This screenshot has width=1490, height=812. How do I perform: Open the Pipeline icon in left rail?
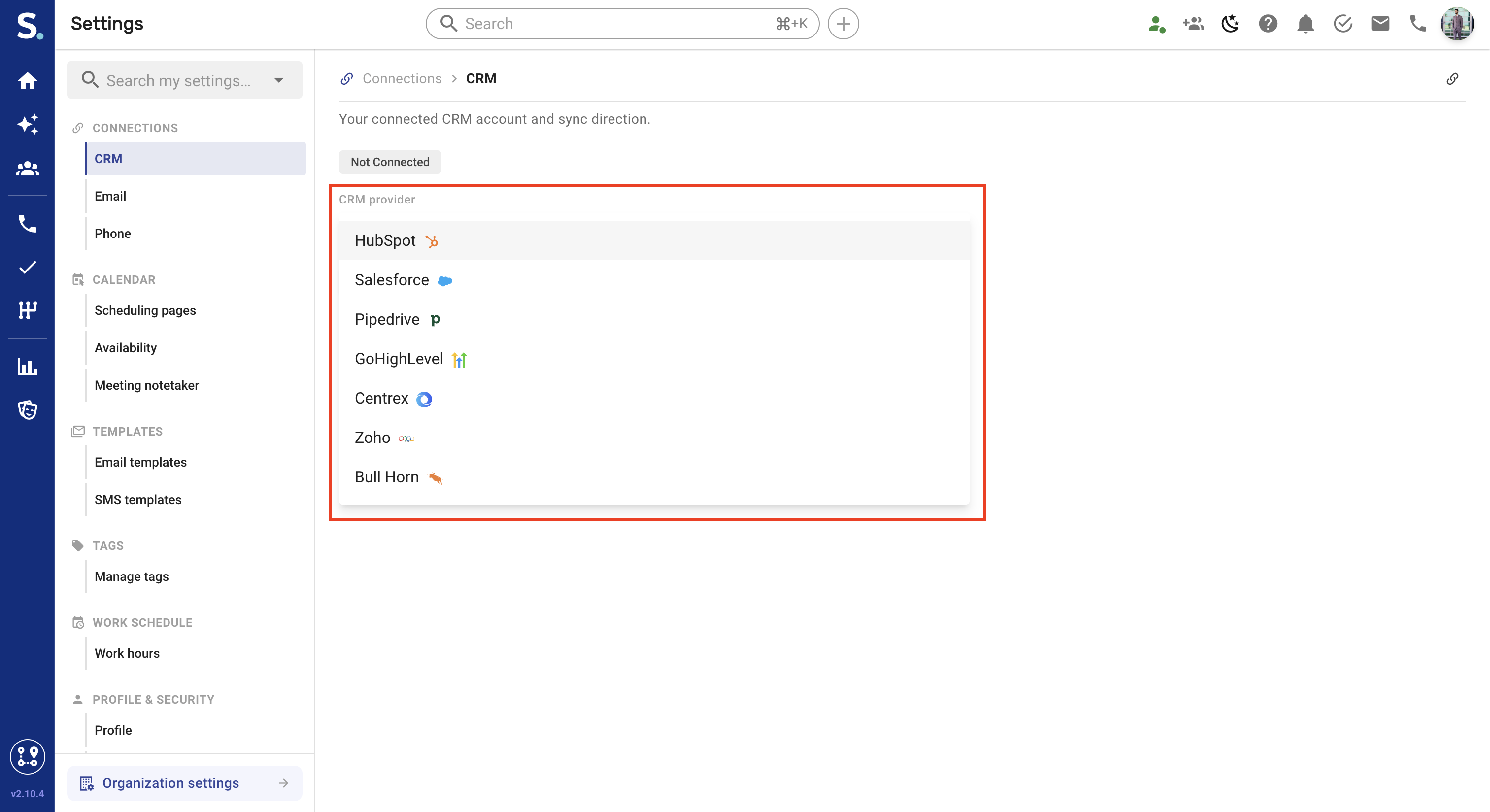(x=27, y=310)
